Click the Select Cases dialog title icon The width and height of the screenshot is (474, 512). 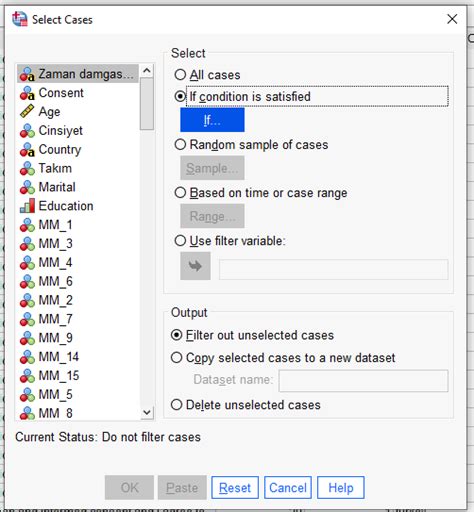coord(20,19)
